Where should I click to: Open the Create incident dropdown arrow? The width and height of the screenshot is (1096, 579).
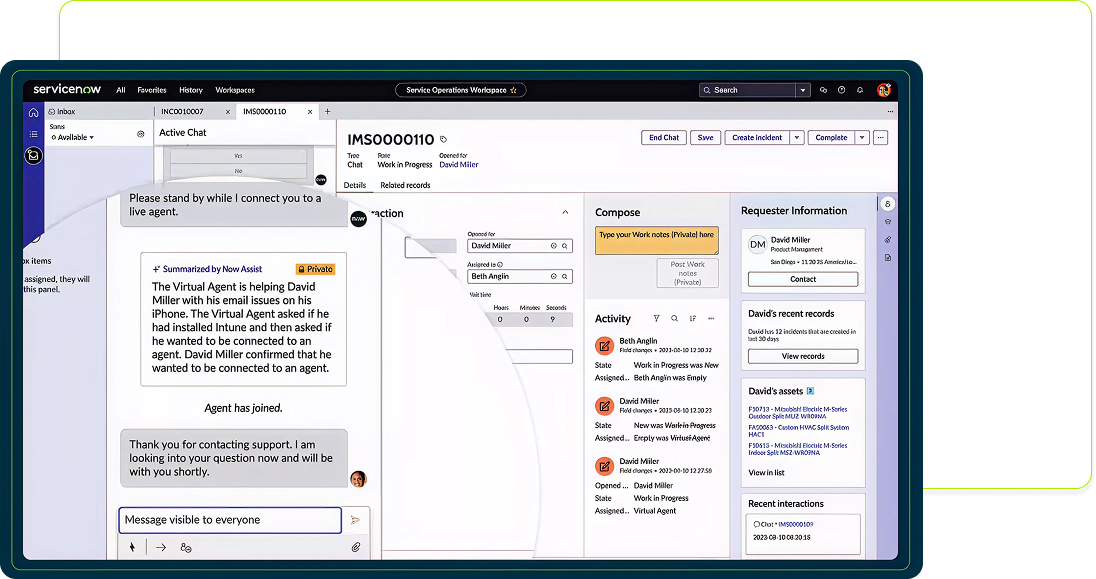796,138
